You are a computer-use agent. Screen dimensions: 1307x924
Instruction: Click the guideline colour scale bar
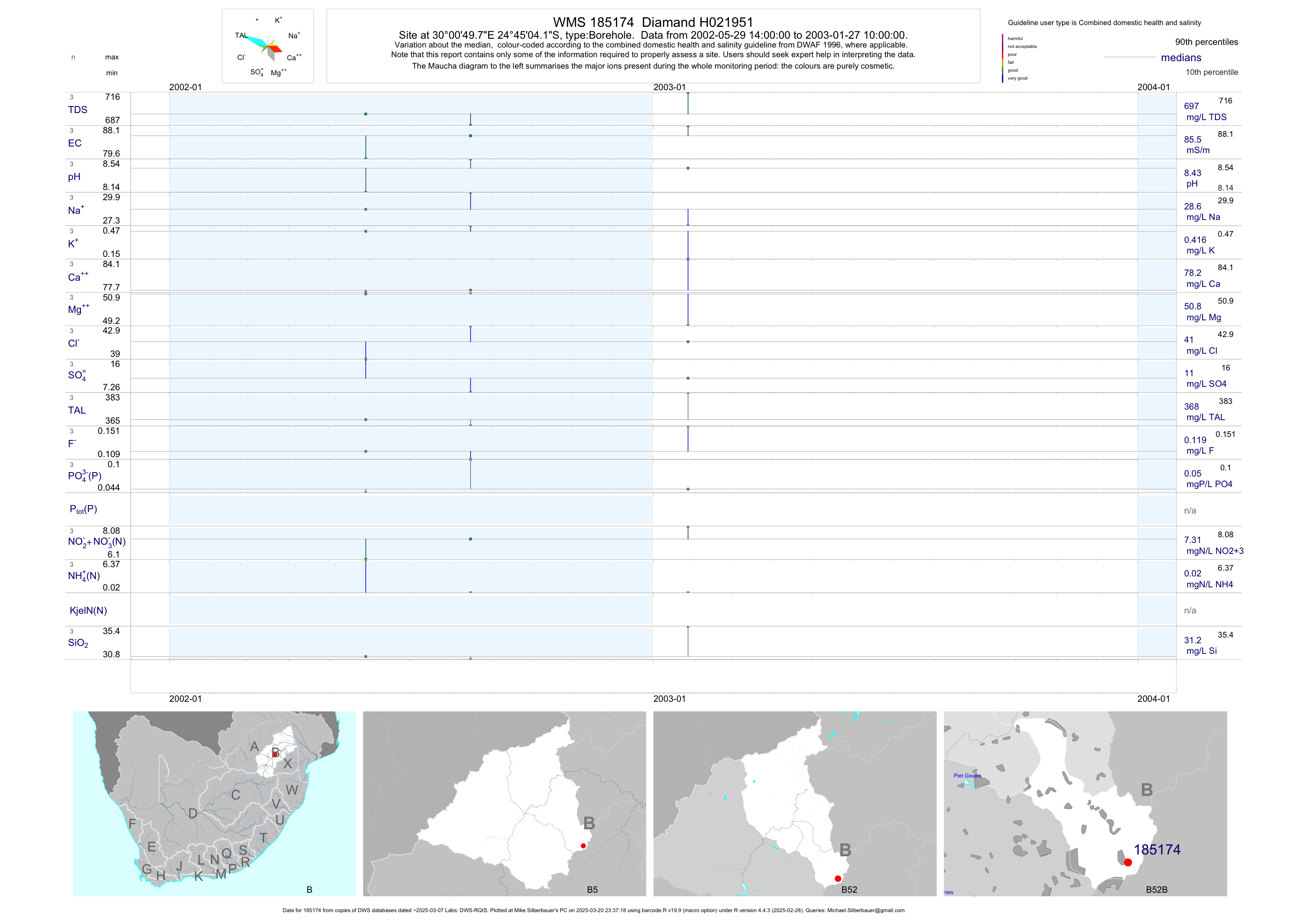(1002, 58)
